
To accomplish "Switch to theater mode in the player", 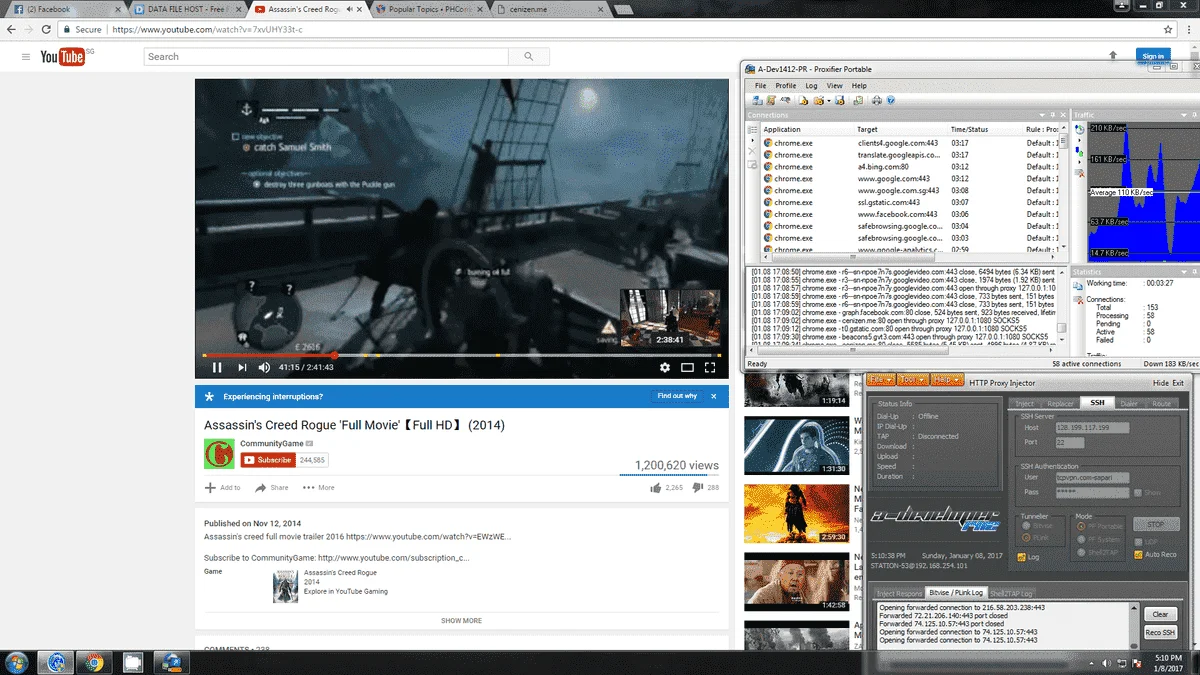I will (x=688, y=367).
